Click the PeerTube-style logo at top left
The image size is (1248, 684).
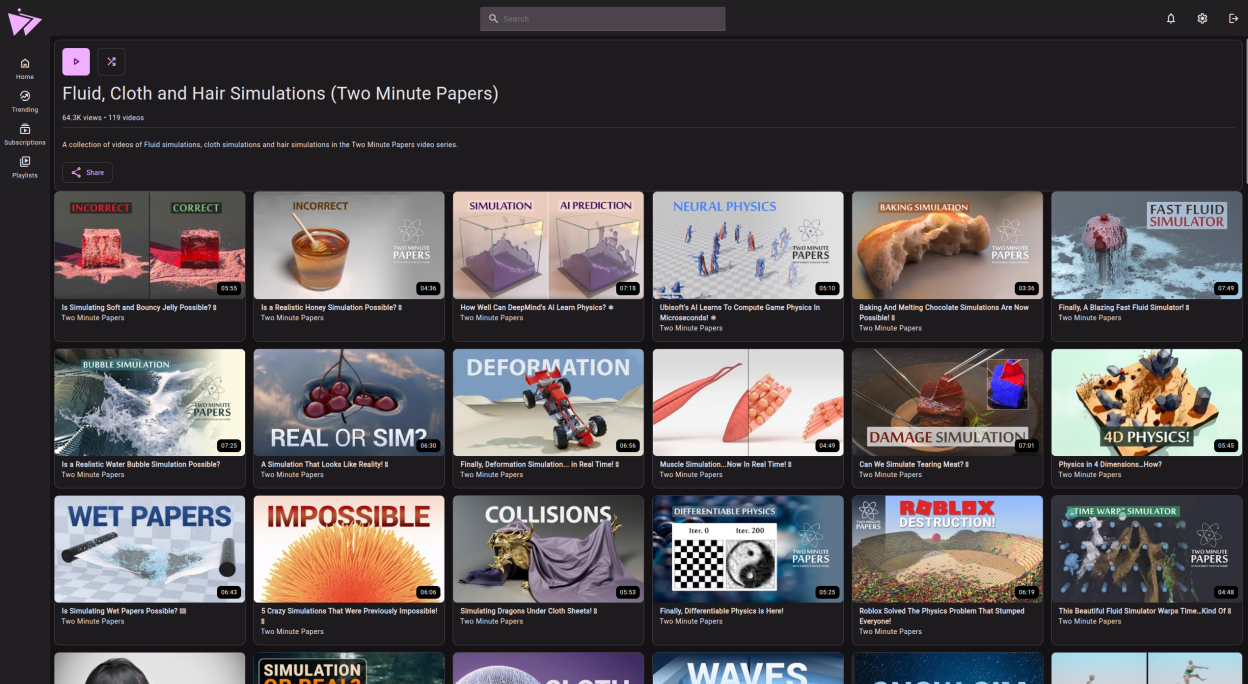[x=24, y=21]
